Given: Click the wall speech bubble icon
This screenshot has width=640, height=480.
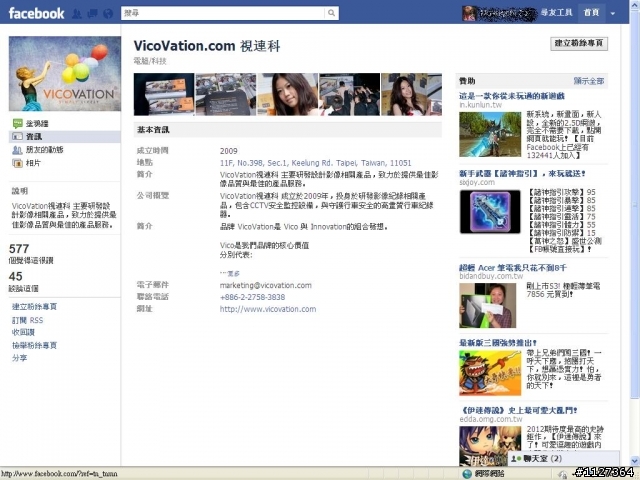Looking at the screenshot, I should click(x=18, y=123).
